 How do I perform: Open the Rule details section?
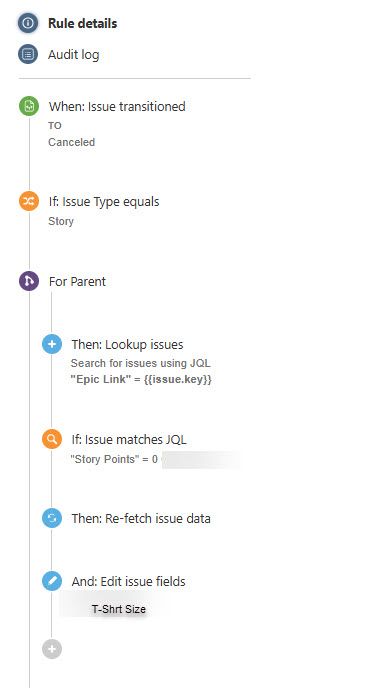83,23
